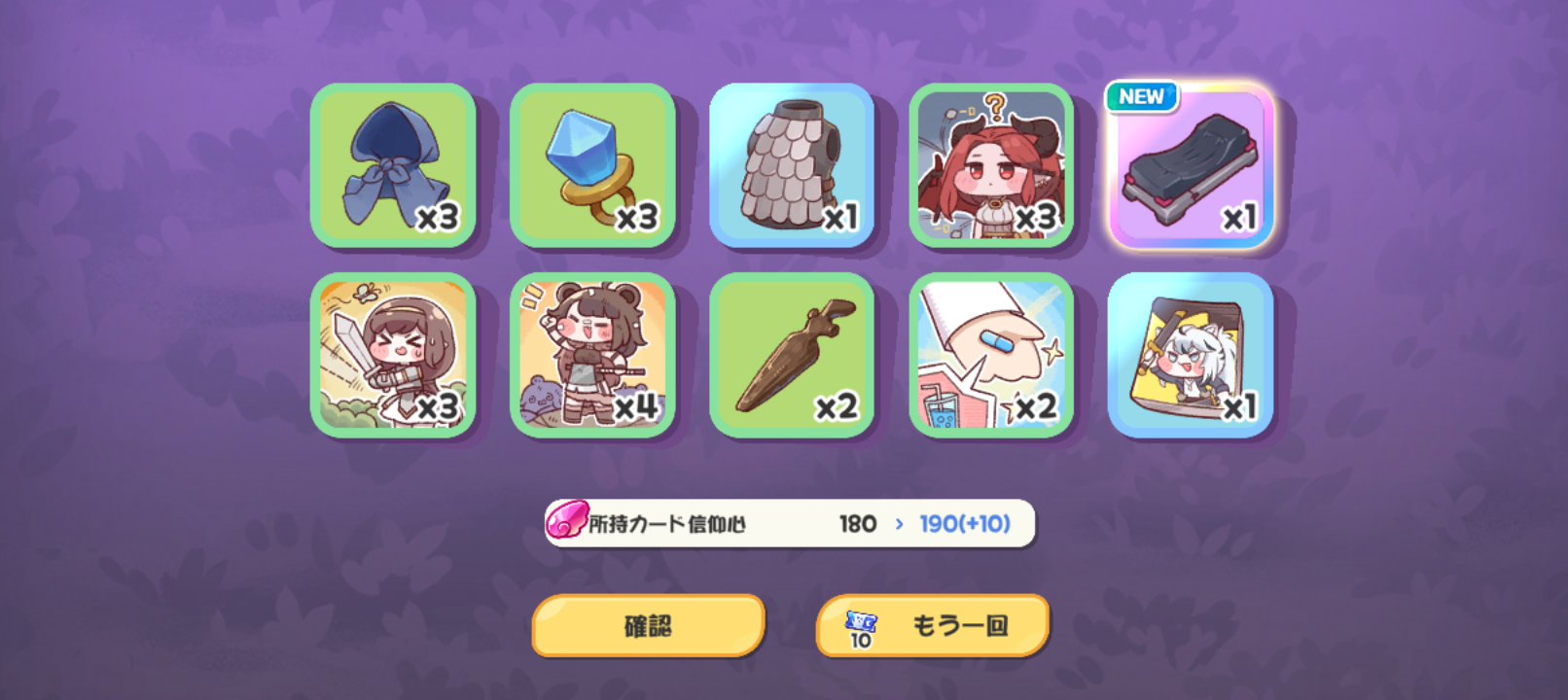Tap the blue ticket icon labeled 10

(861, 628)
